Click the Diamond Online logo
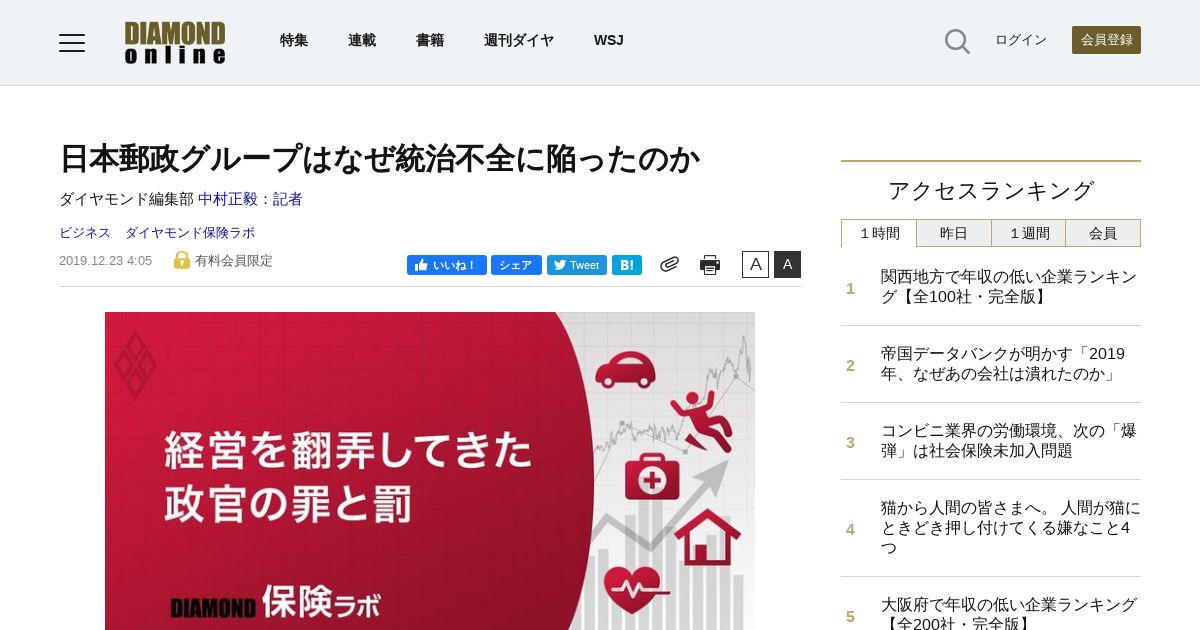The image size is (1200, 630). tap(175, 42)
